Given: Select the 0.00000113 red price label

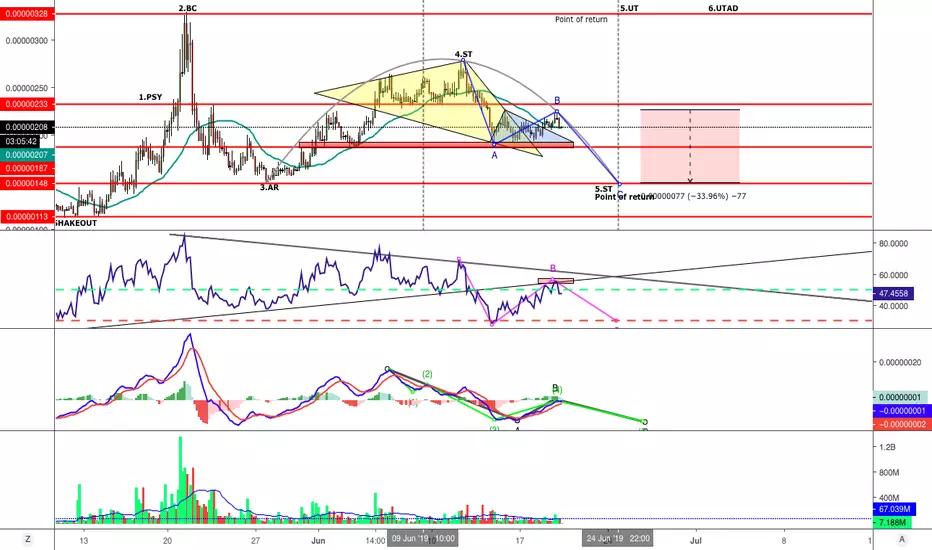Looking at the screenshot, I should tap(27, 216).
